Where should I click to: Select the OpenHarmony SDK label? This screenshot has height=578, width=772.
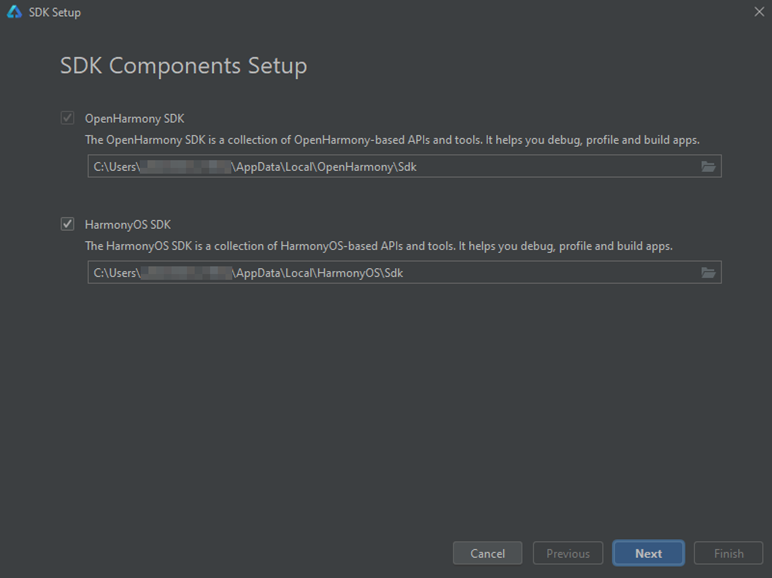point(134,119)
